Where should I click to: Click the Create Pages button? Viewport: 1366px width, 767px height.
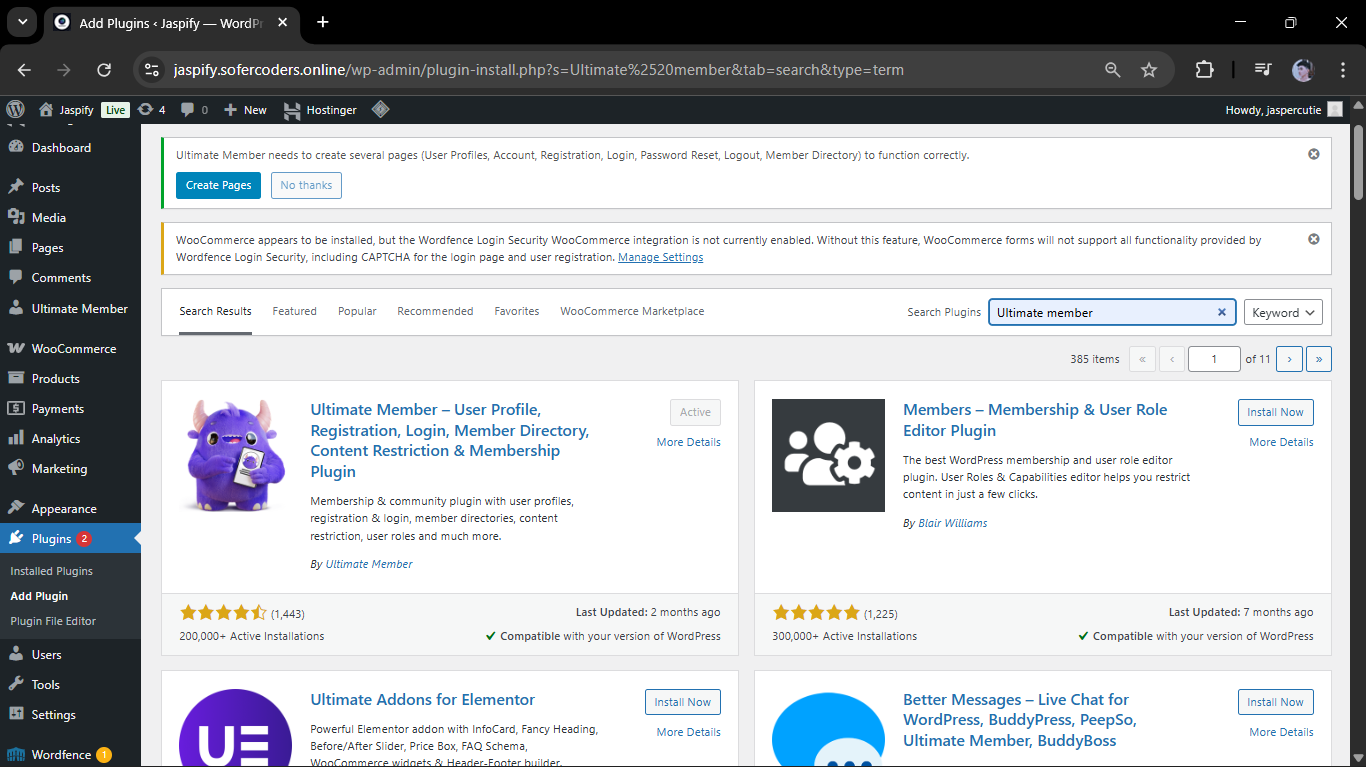[x=218, y=185]
